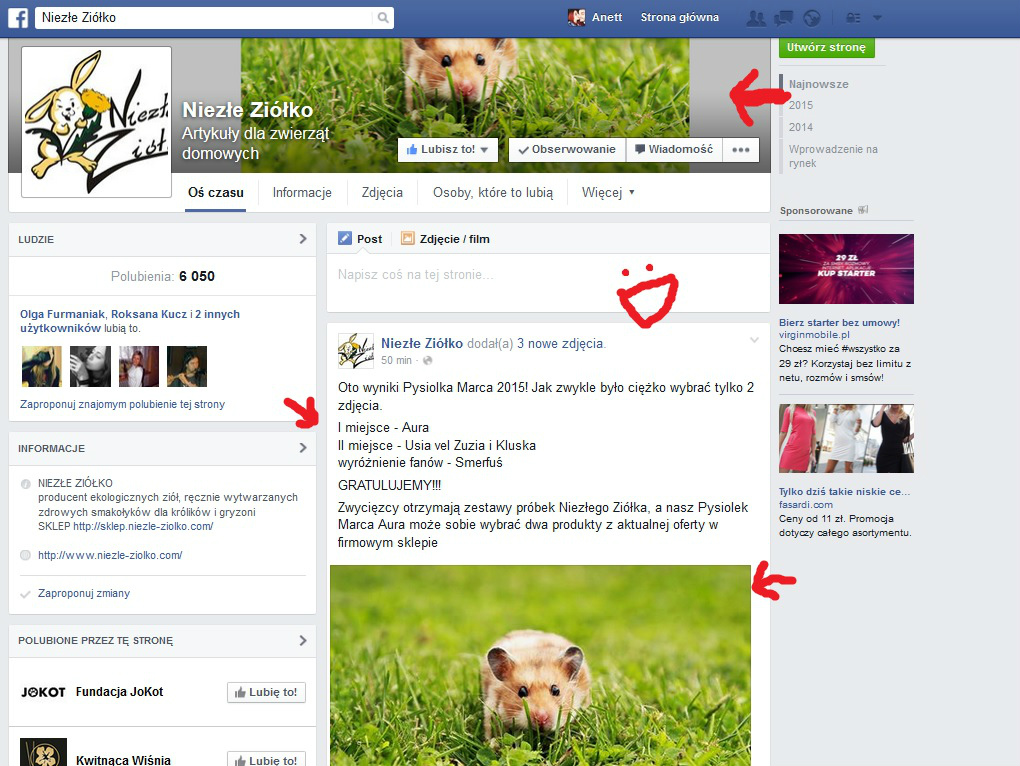Open the sklep.niezle-ziolko.com shop link
1020x766 pixels.
[x=143, y=526]
